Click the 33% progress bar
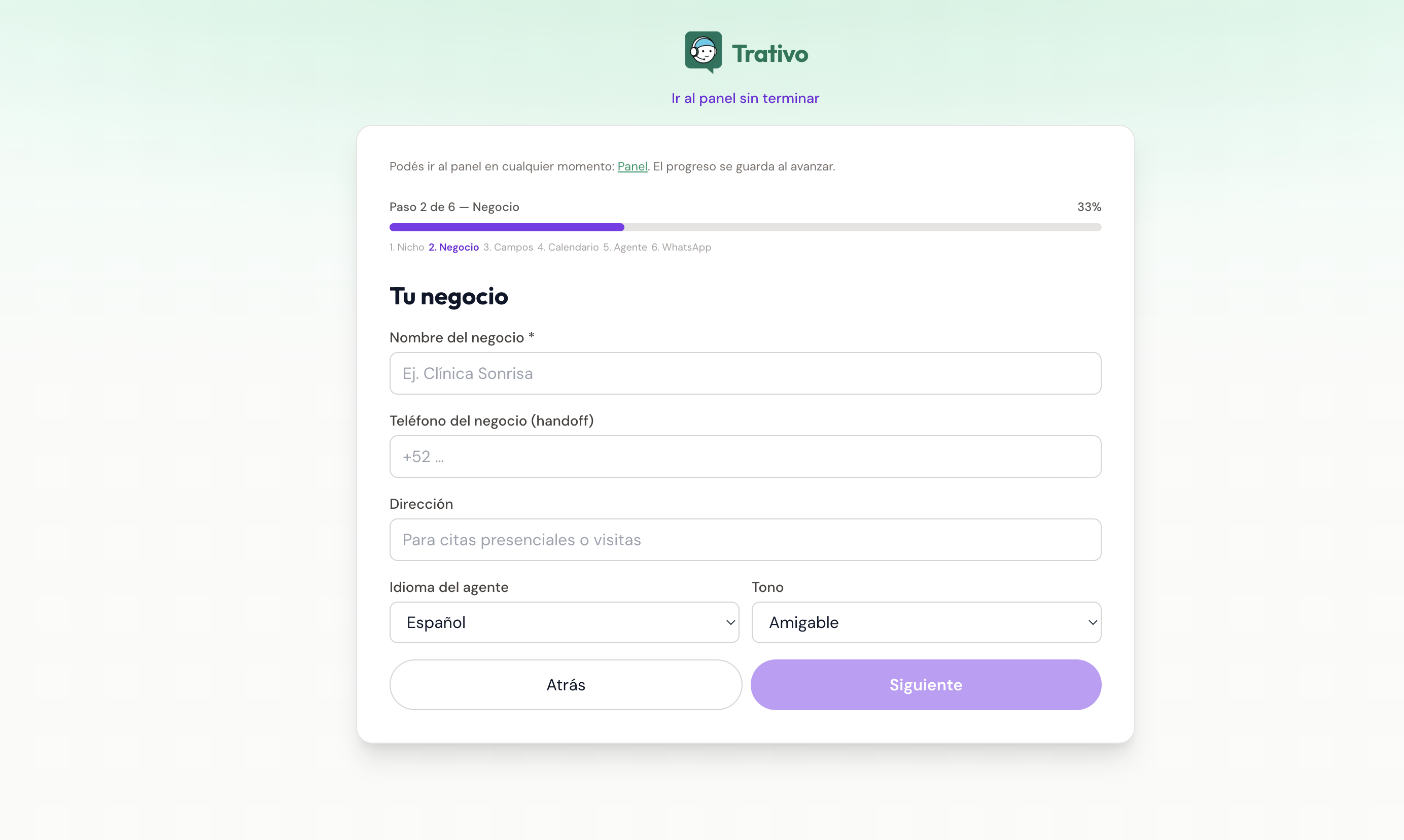1404x840 pixels. pyautogui.click(x=745, y=227)
